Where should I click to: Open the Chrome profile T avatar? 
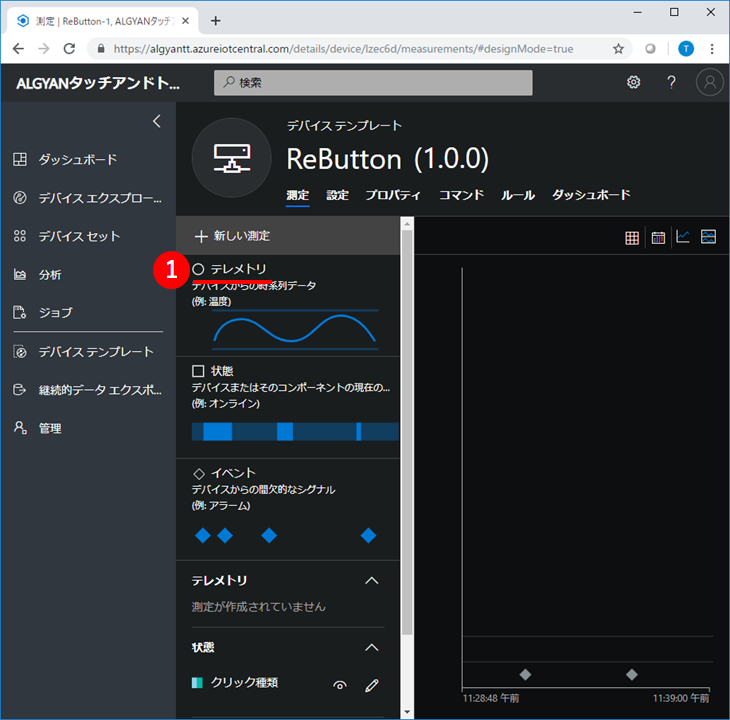tap(686, 48)
